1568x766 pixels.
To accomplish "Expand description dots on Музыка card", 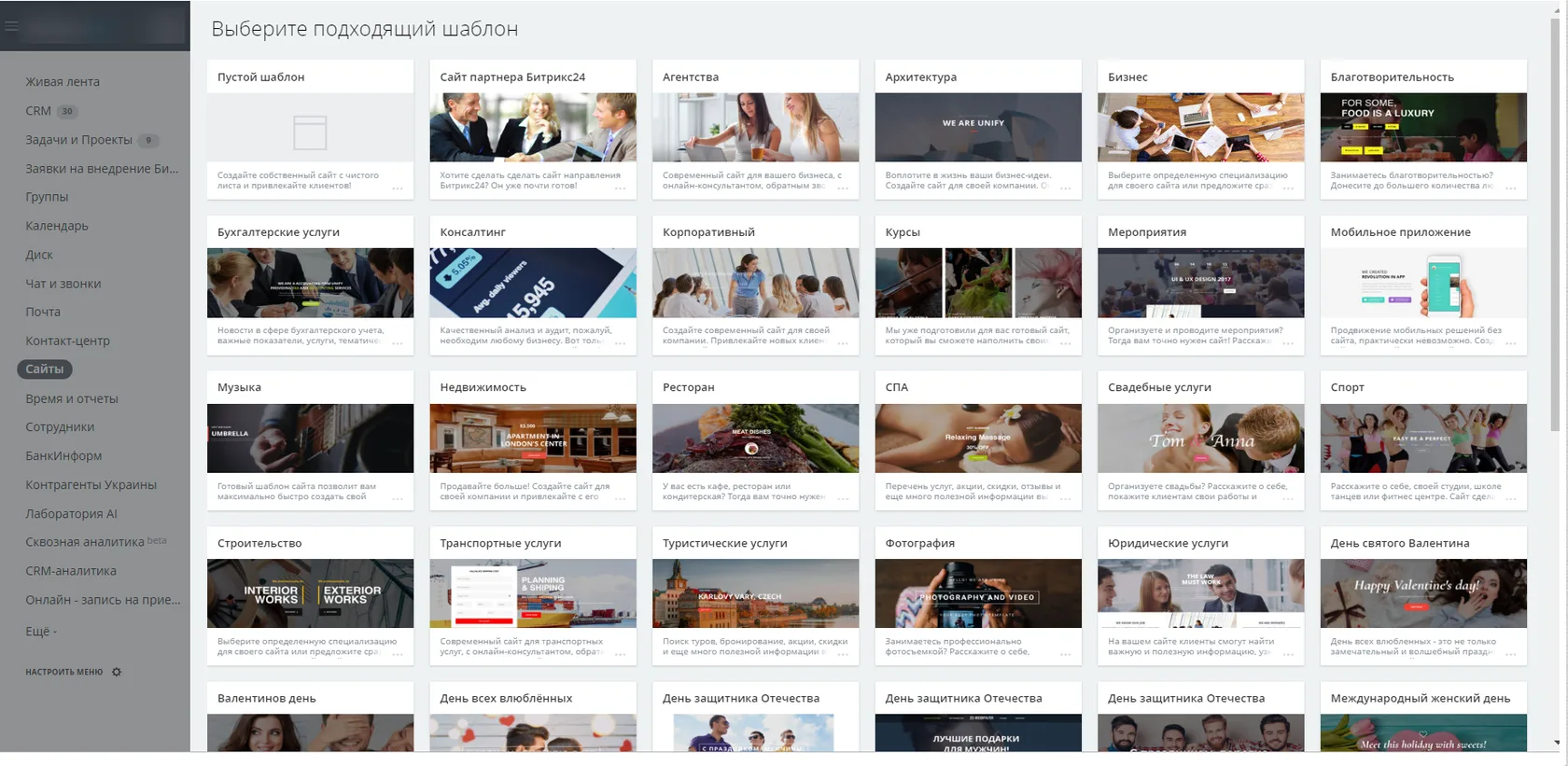I will (x=398, y=500).
